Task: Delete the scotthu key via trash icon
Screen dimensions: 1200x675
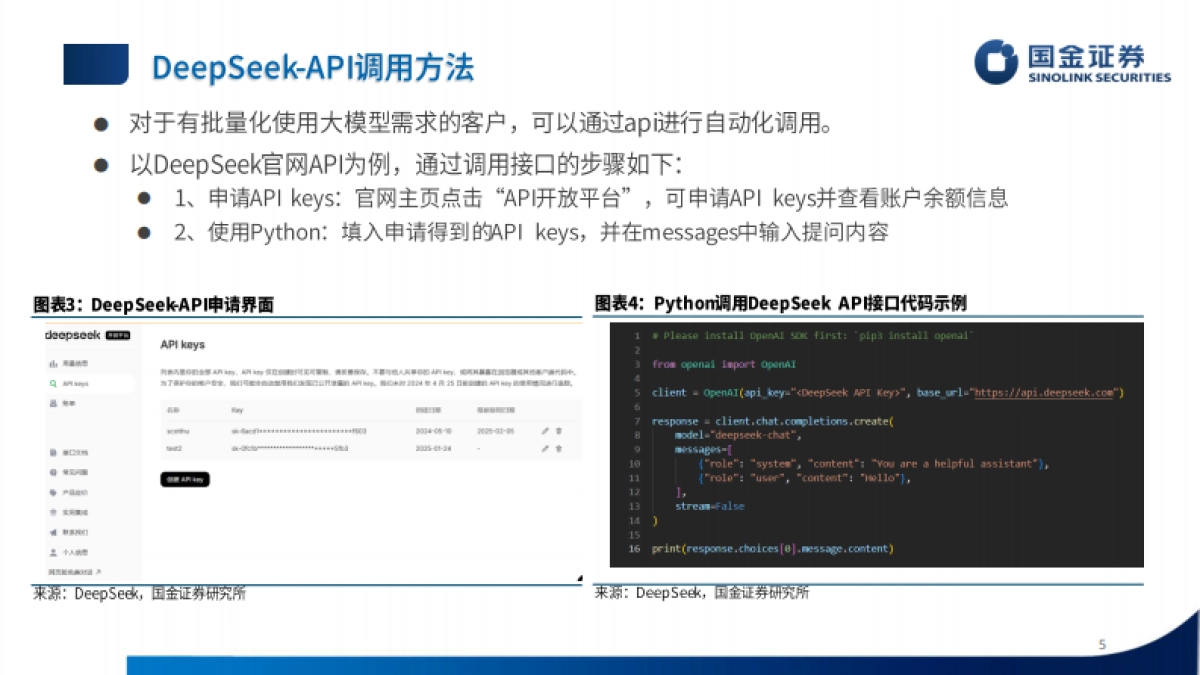Action: point(558,431)
